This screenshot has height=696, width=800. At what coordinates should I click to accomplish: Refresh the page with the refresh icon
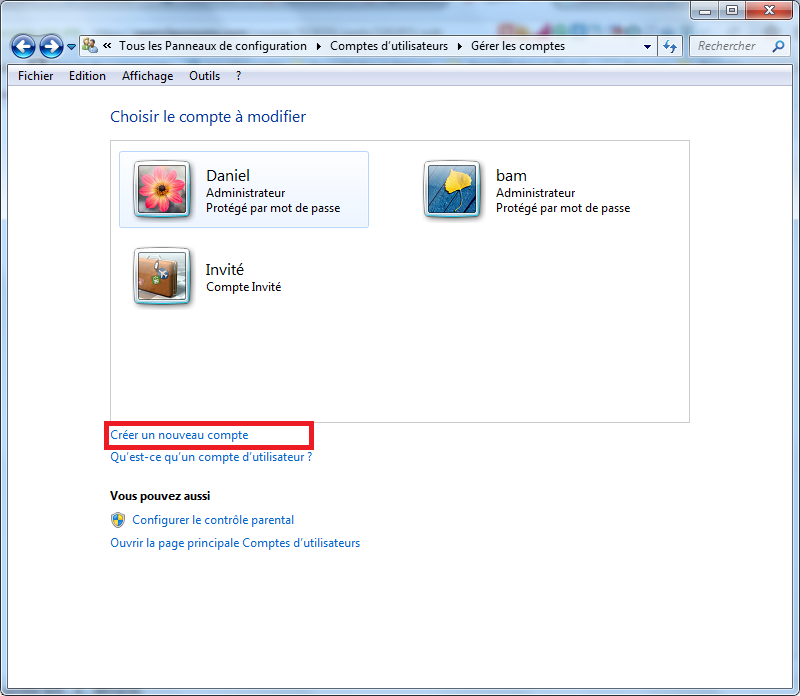[x=670, y=46]
